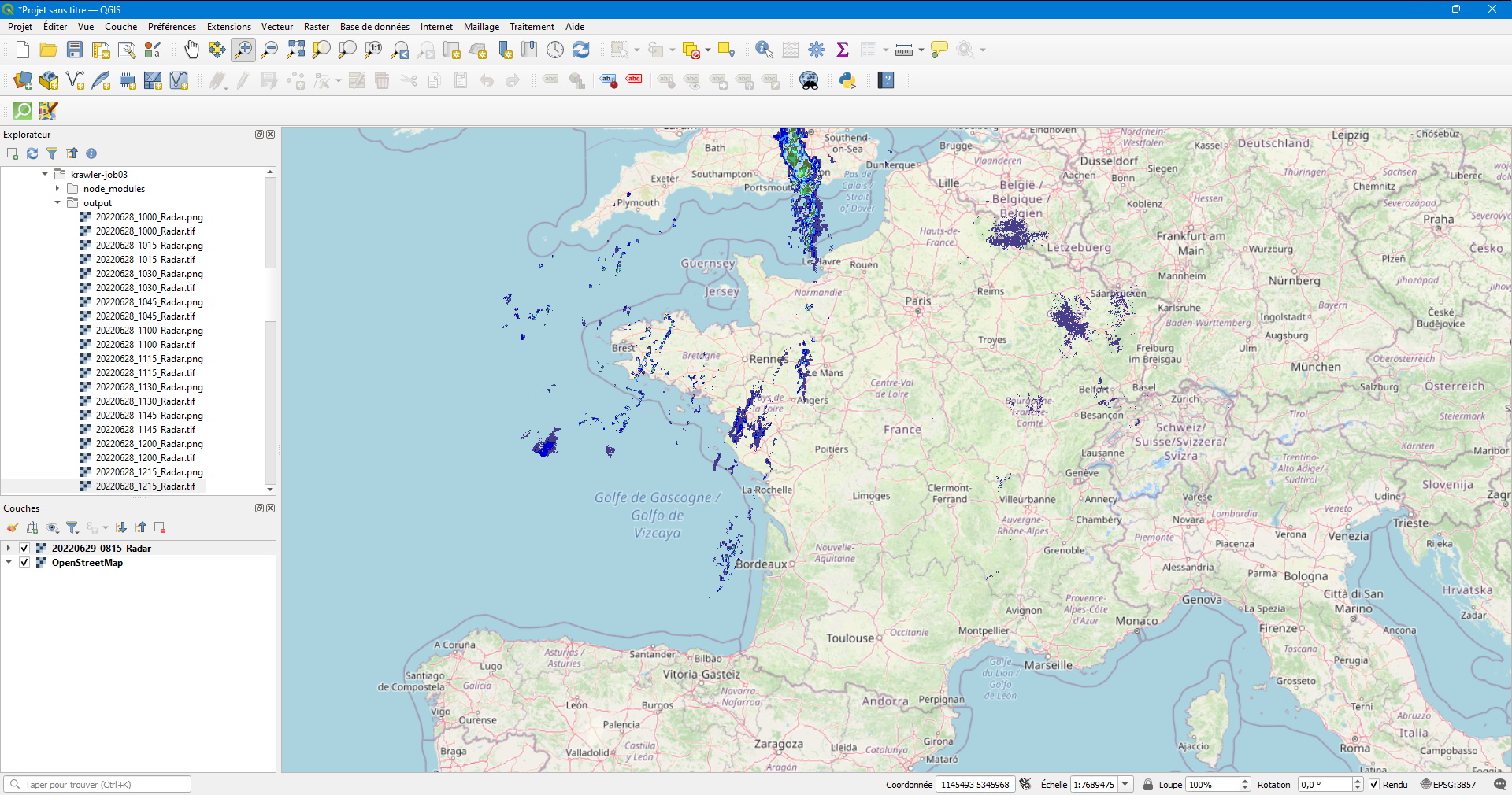Select the Pan Map hand tool

point(191,50)
